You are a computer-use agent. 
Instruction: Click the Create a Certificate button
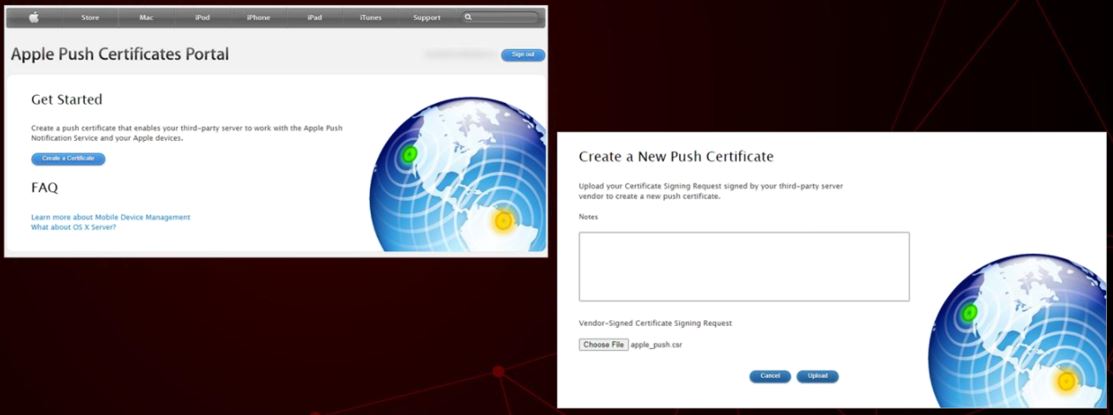(x=68, y=159)
